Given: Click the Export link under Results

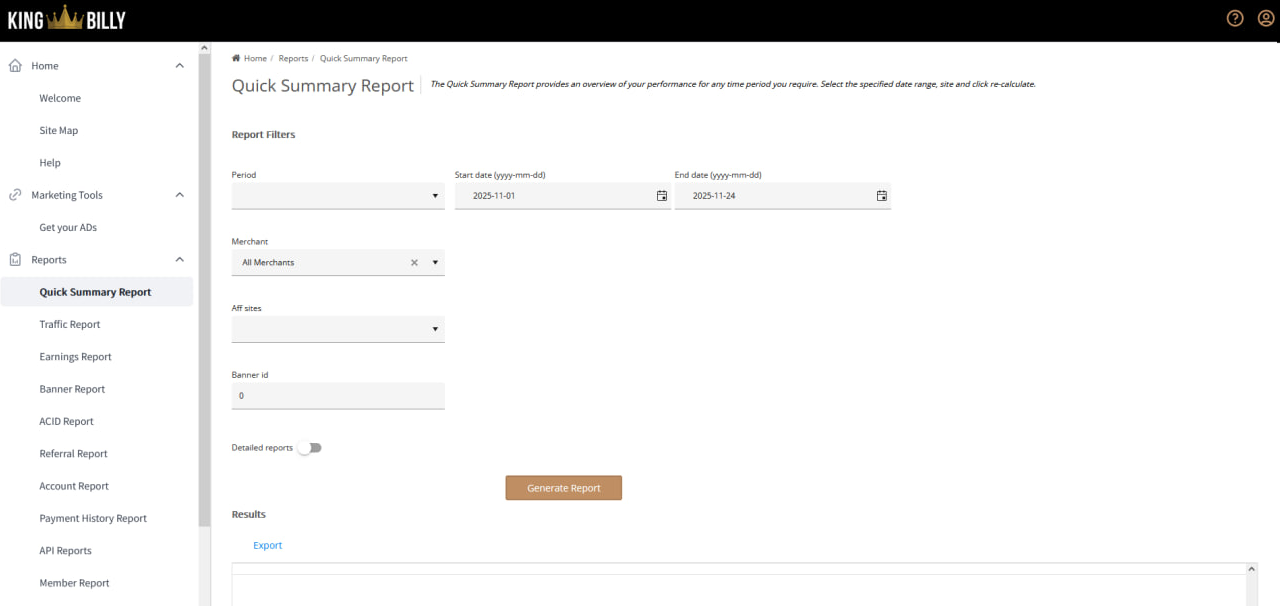Looking at the screenshot, I should tap(267, 545).
